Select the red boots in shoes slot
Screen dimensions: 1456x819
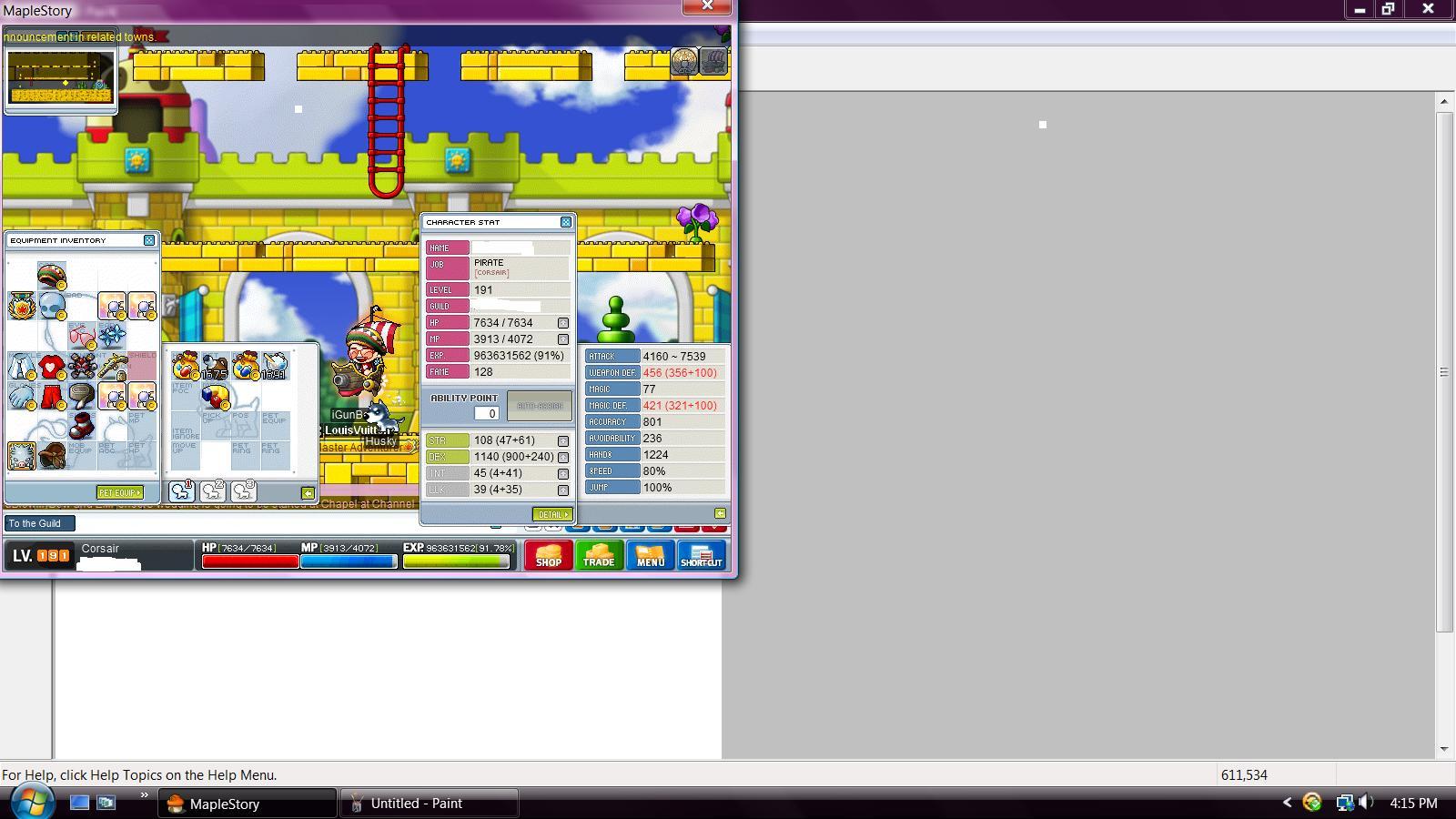point(82,426)
